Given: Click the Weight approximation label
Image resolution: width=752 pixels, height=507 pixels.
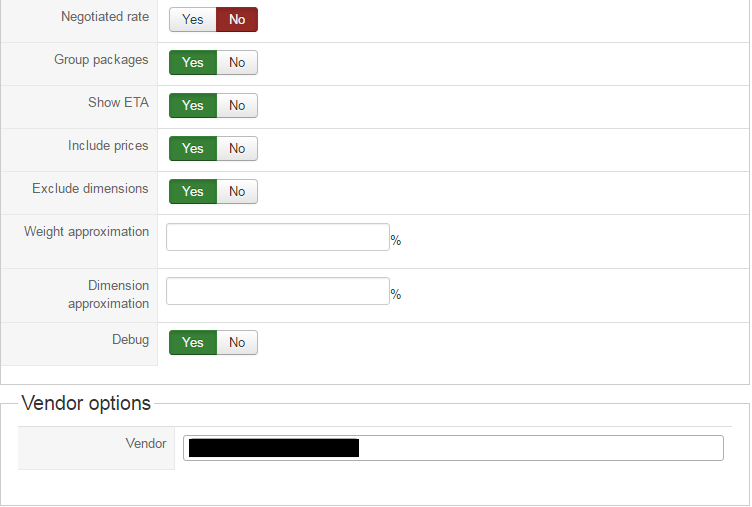Looking at the screenshot, I should (86, 232).
